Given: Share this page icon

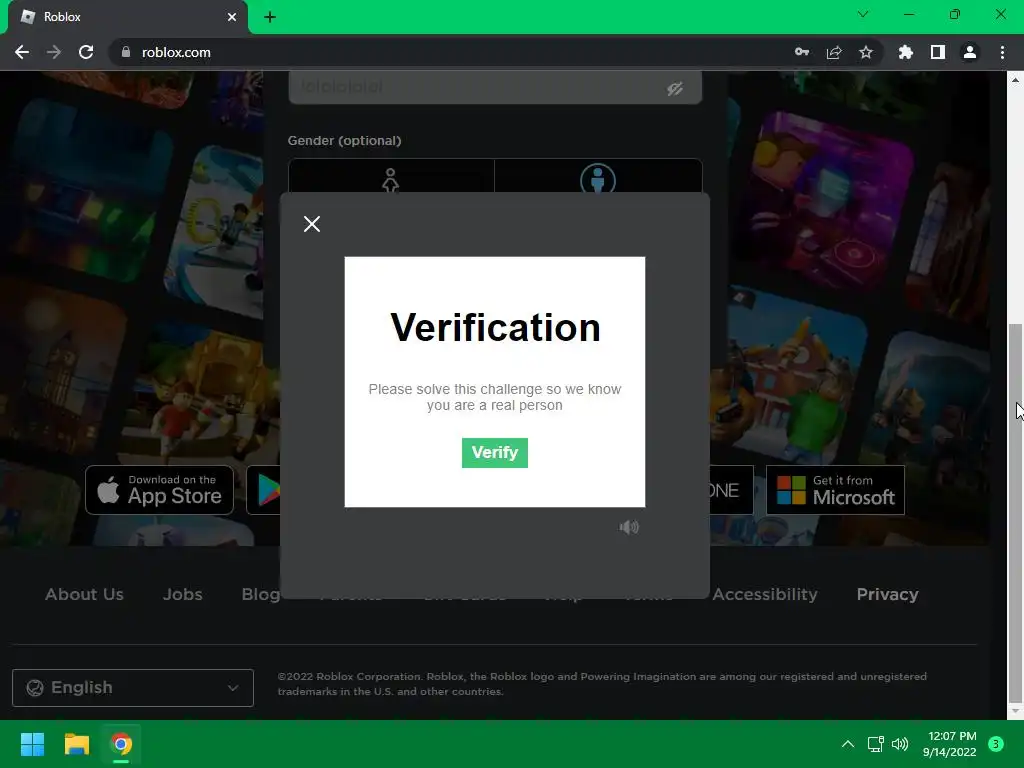Looking at the screenshot, I should [x=834, y=52].
